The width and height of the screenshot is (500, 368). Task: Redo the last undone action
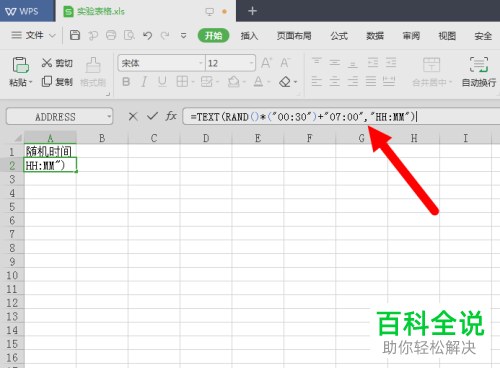tap(165, 35)
